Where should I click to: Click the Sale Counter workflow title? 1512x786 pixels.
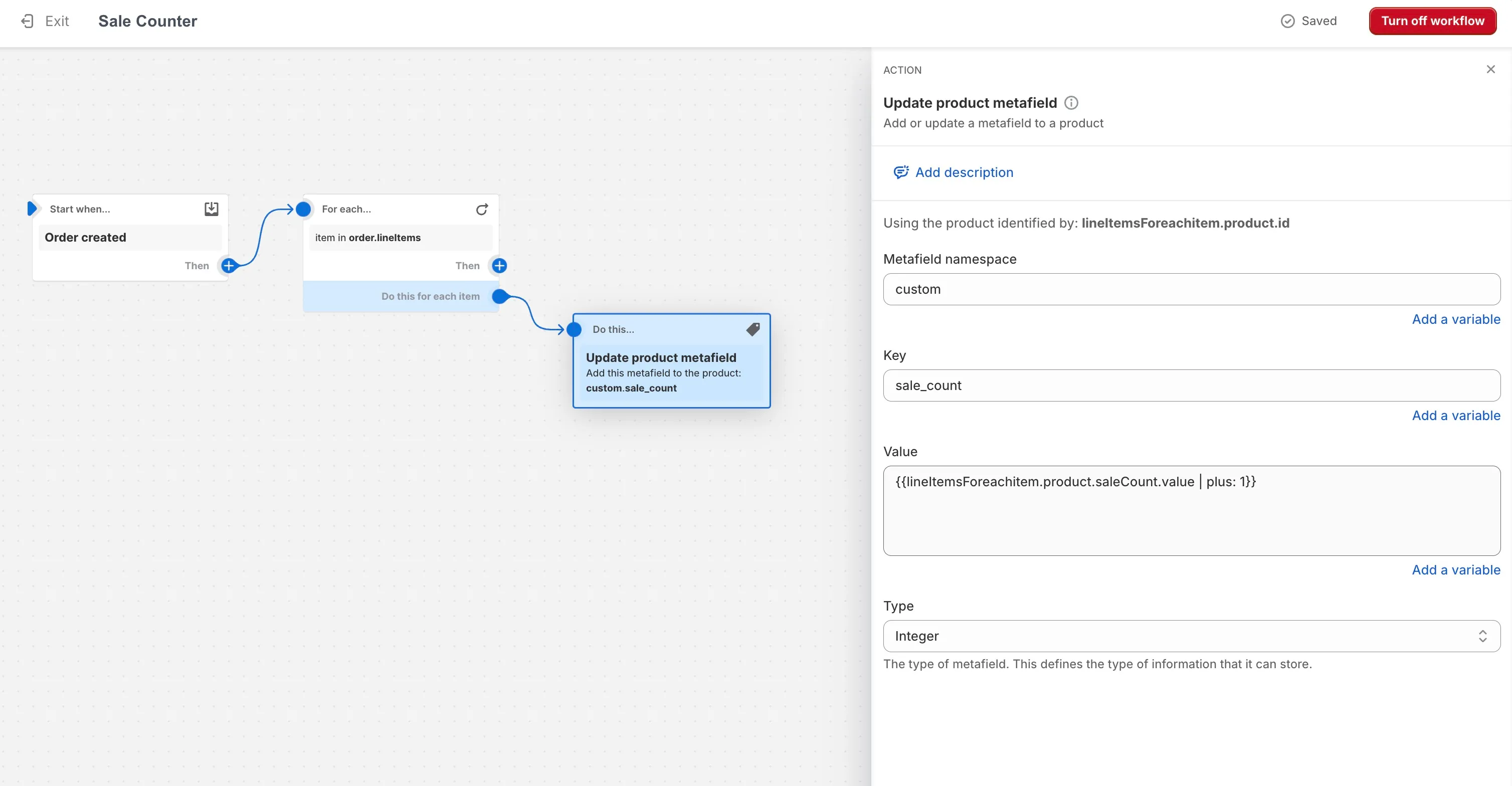147,21
